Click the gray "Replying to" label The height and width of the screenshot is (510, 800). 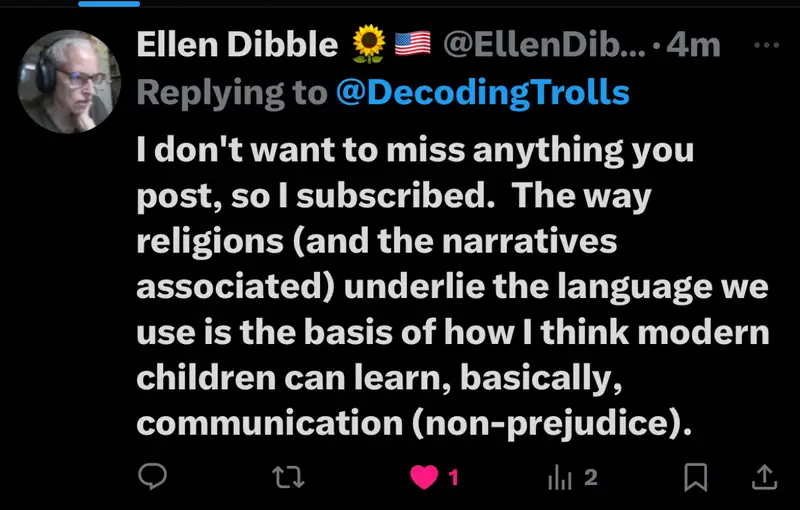(232, 93)
